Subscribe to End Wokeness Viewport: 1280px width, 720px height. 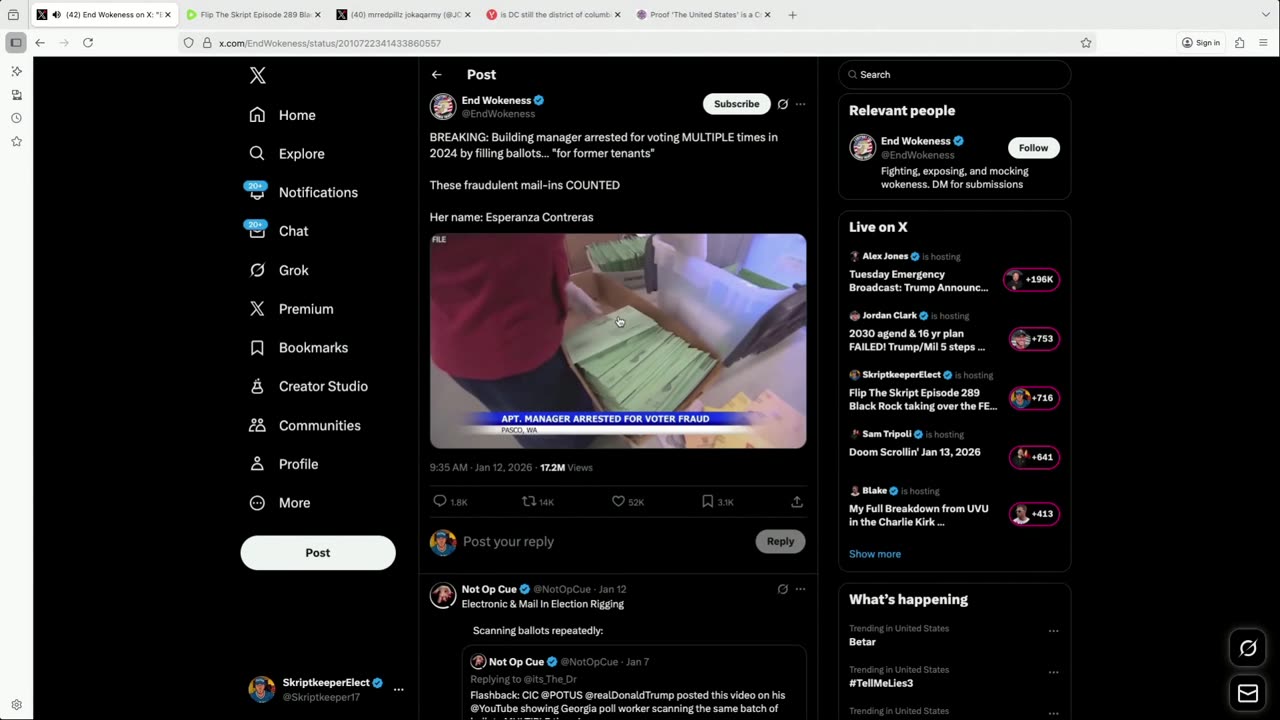[x=736, y=104]
